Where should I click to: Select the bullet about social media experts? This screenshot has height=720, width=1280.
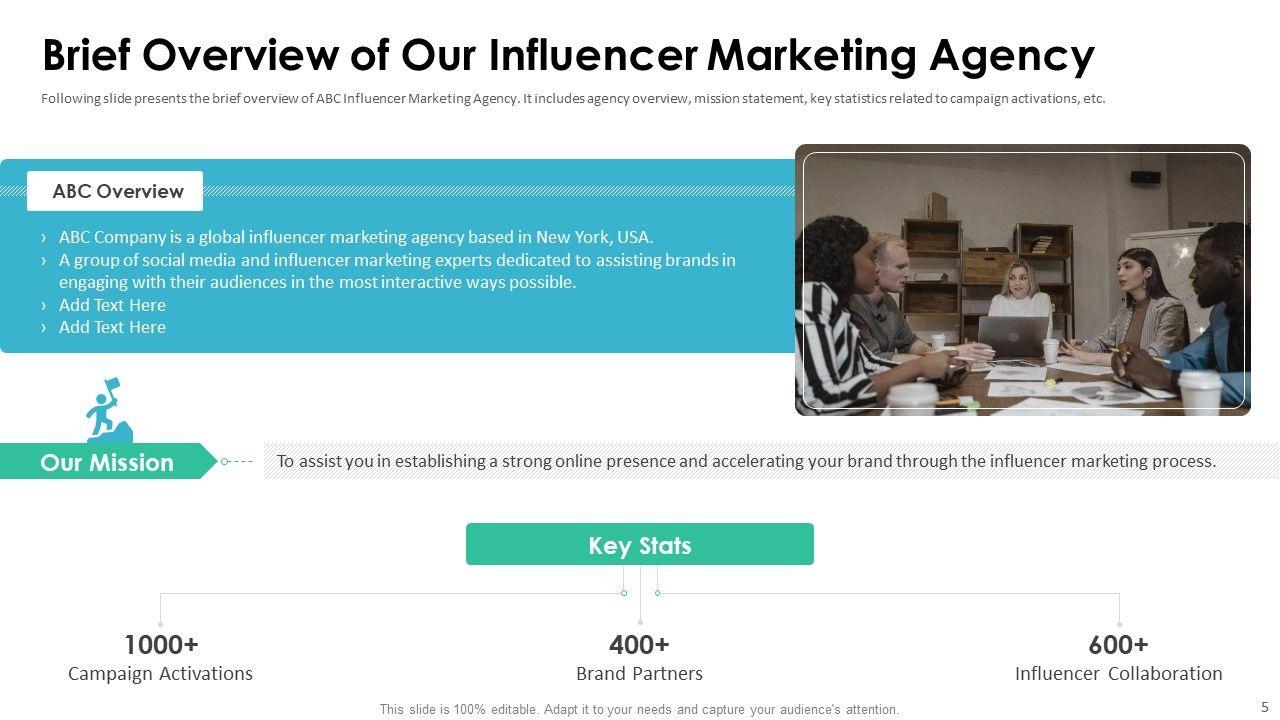pos(396,271)
